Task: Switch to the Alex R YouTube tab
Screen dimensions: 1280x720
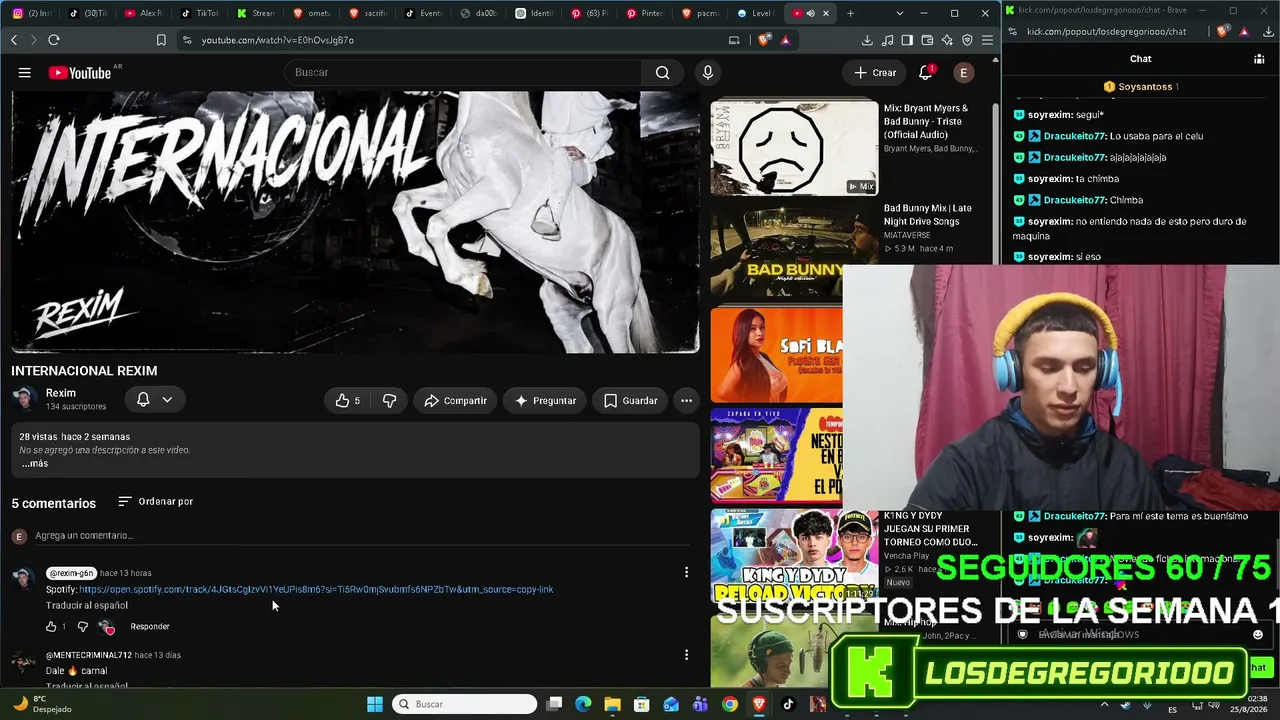Action: [x=142, y=13]
